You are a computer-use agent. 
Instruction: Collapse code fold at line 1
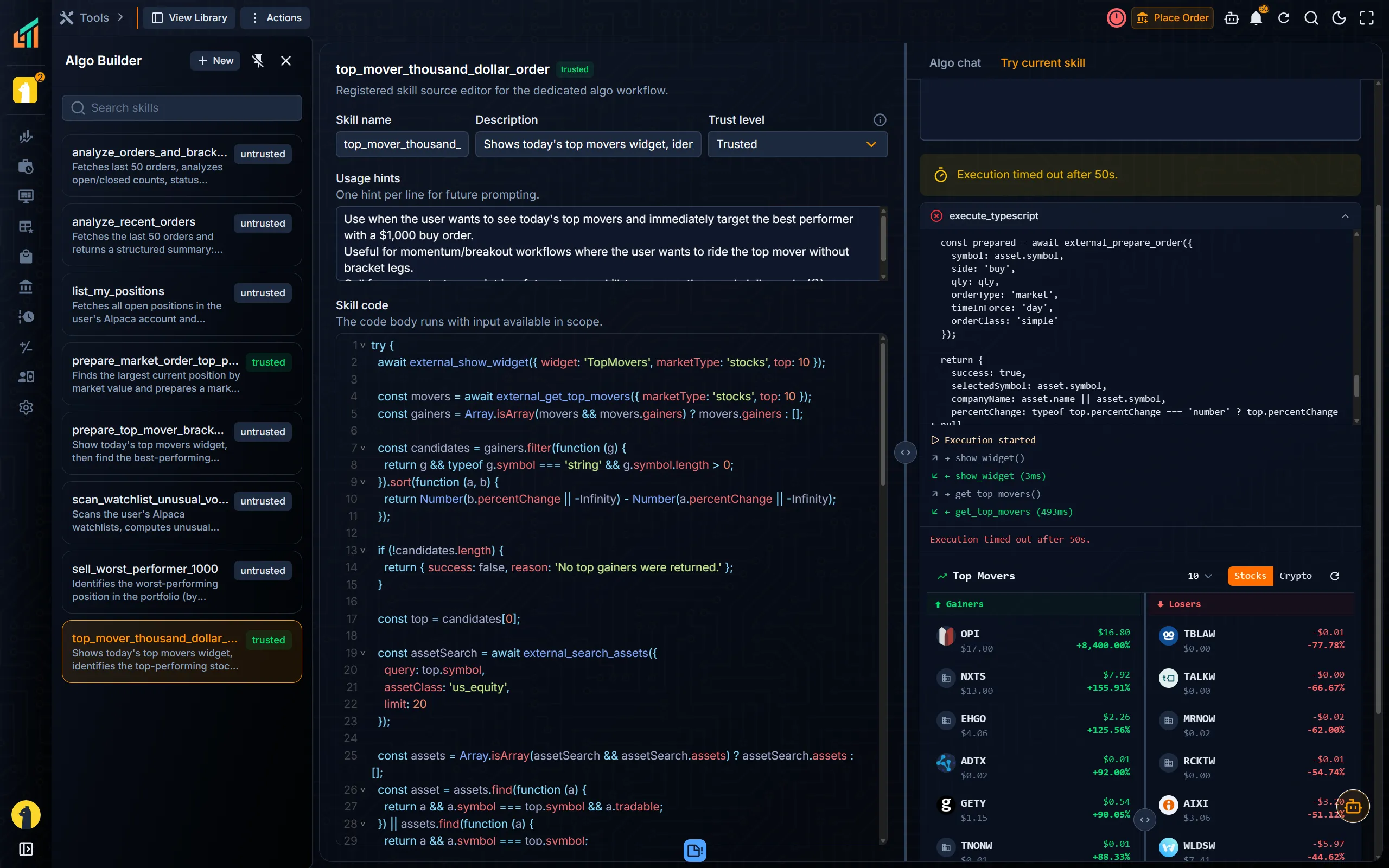pyautogui.click(x=363, y=346)
